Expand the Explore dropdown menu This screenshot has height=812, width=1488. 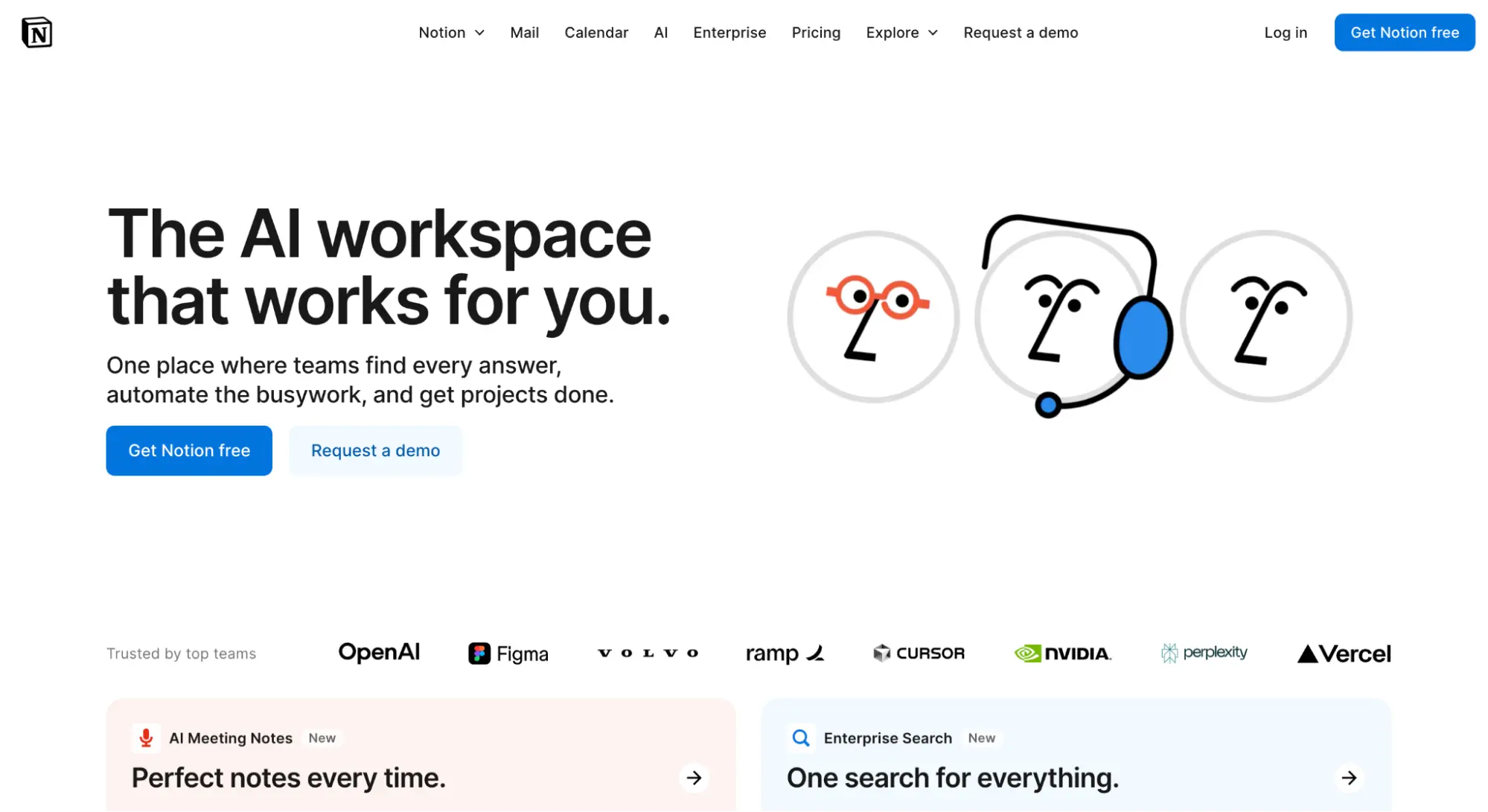901,32
